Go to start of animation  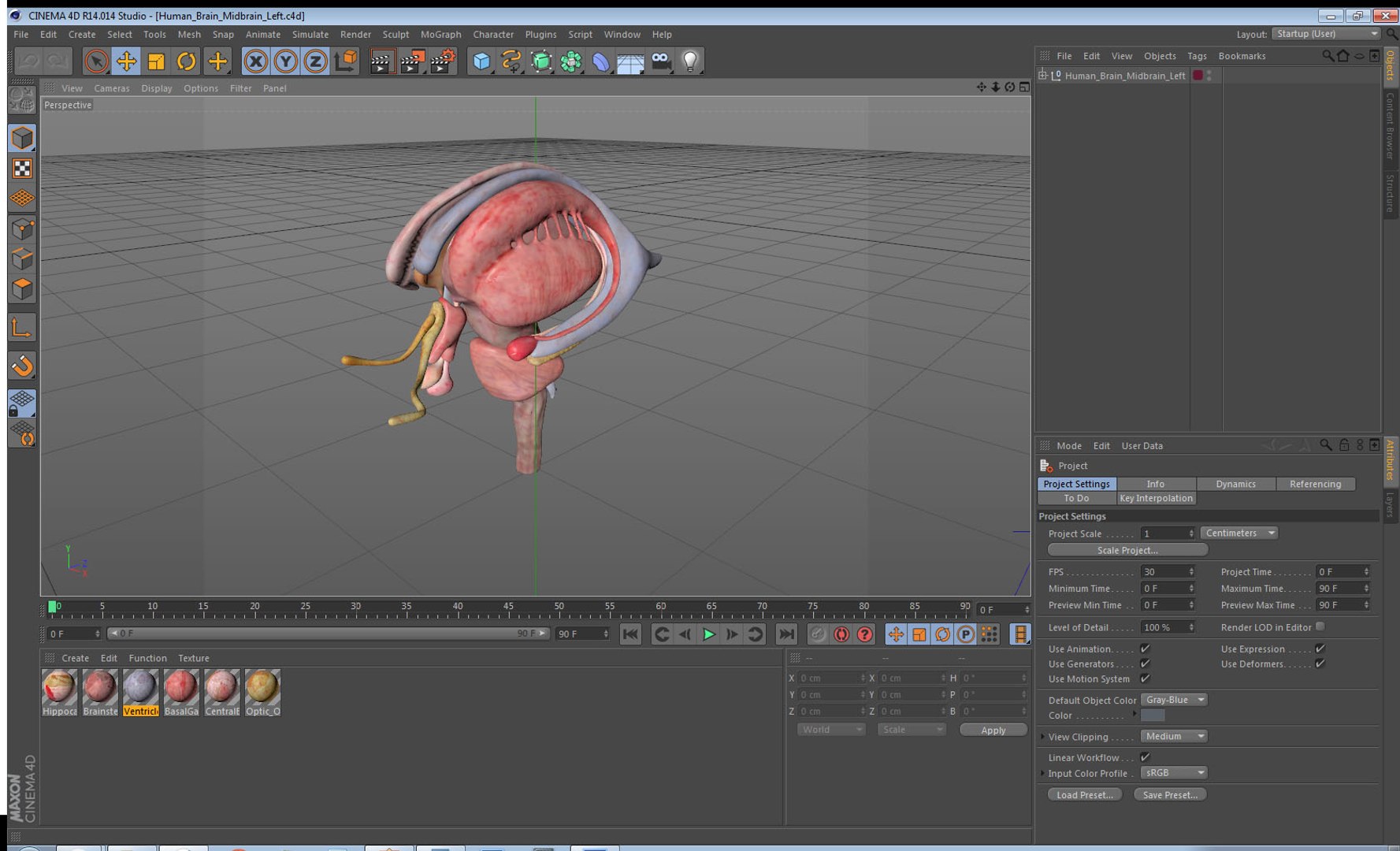(630, 634)
